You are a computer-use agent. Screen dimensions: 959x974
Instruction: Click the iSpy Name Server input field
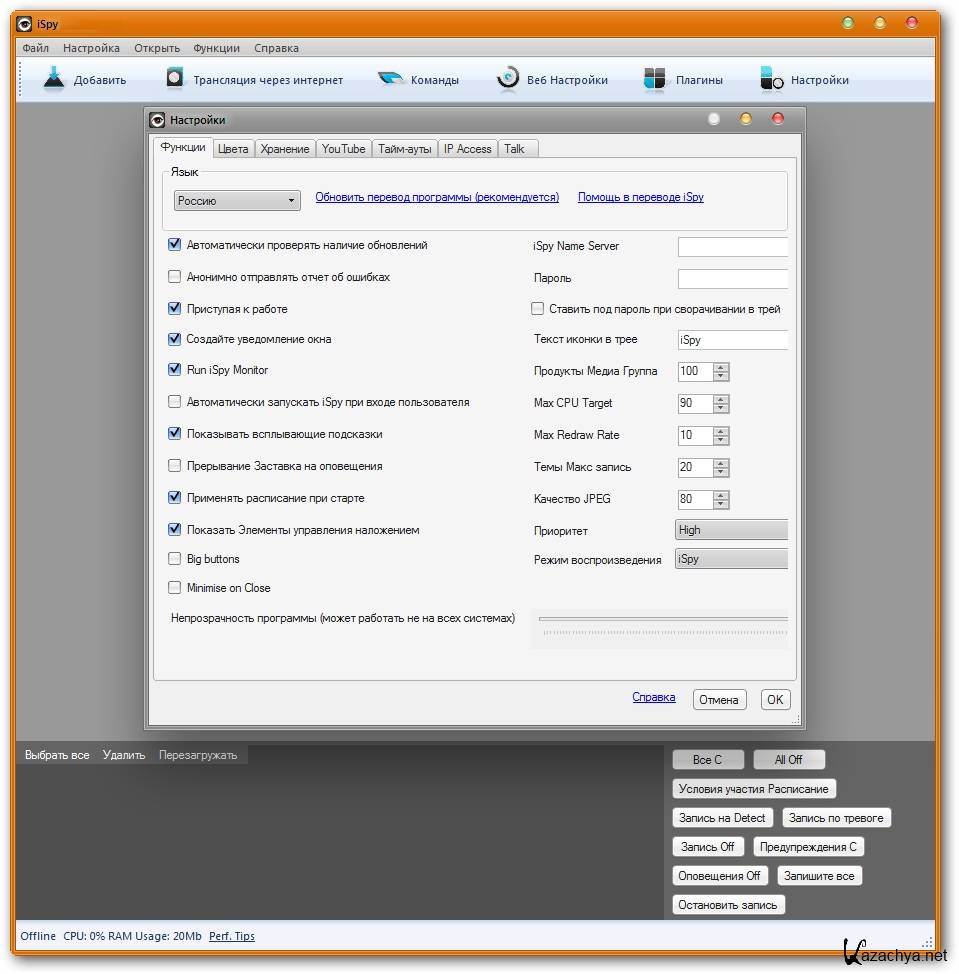pyautogui.click(x=732, y=246)
